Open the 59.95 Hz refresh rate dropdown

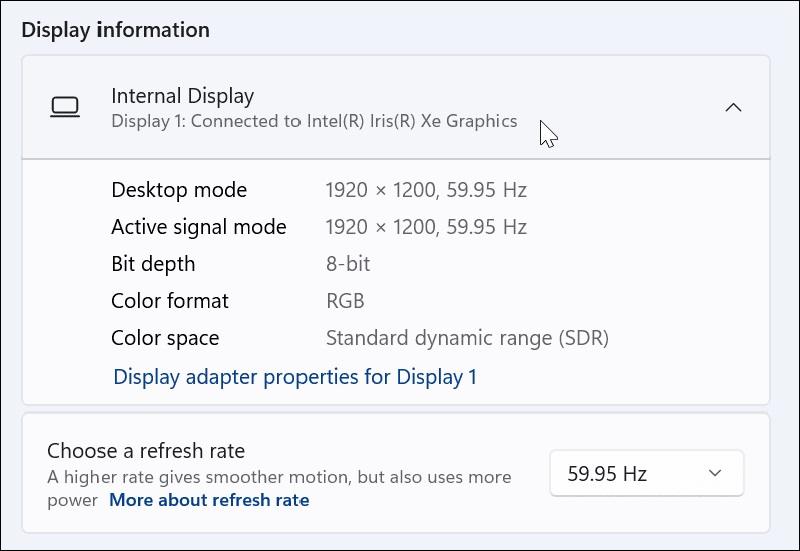tap(646, 474)
